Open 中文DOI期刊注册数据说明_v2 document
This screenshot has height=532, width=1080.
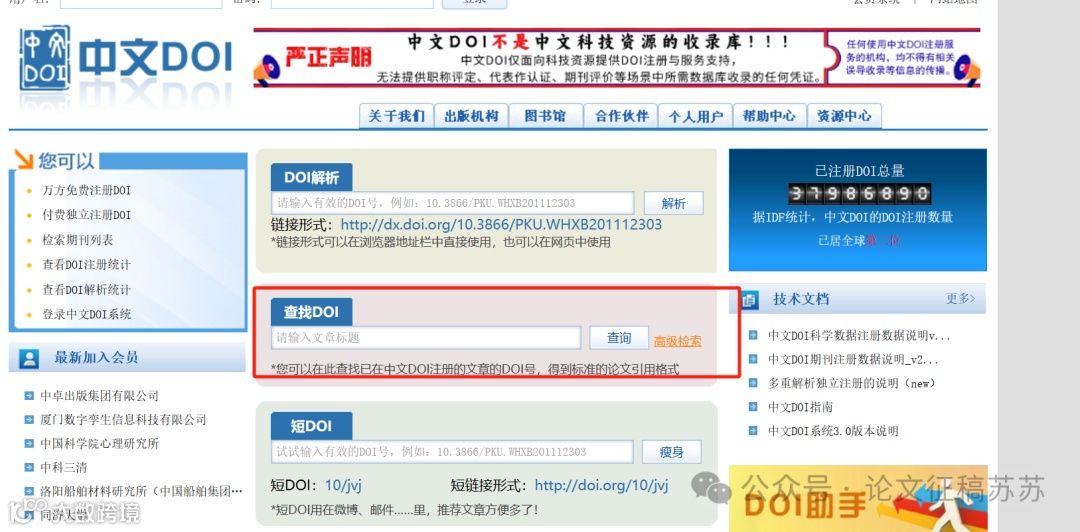click(853, 360)
